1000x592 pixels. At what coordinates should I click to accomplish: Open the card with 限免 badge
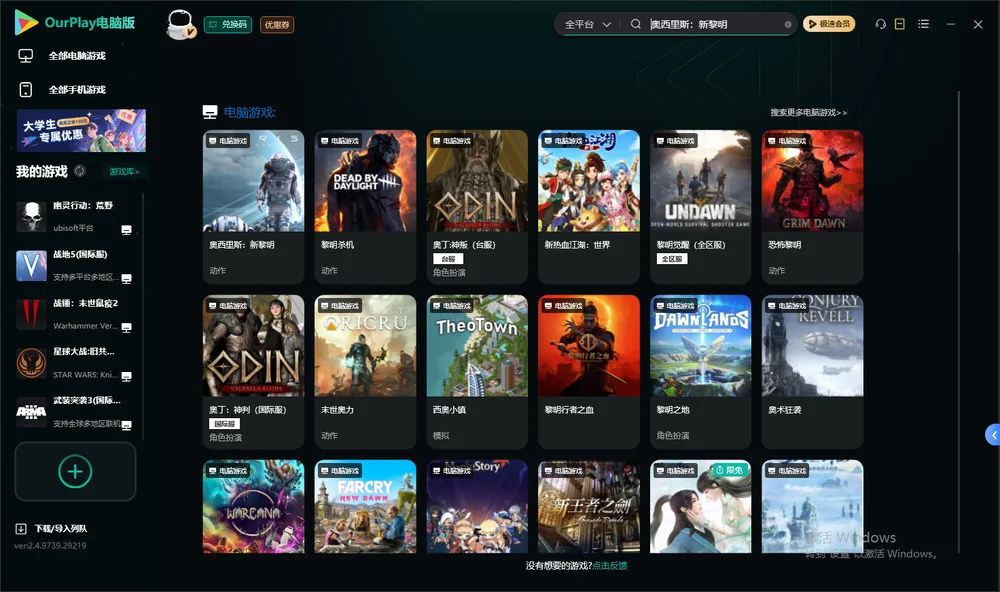coord(700,507)
